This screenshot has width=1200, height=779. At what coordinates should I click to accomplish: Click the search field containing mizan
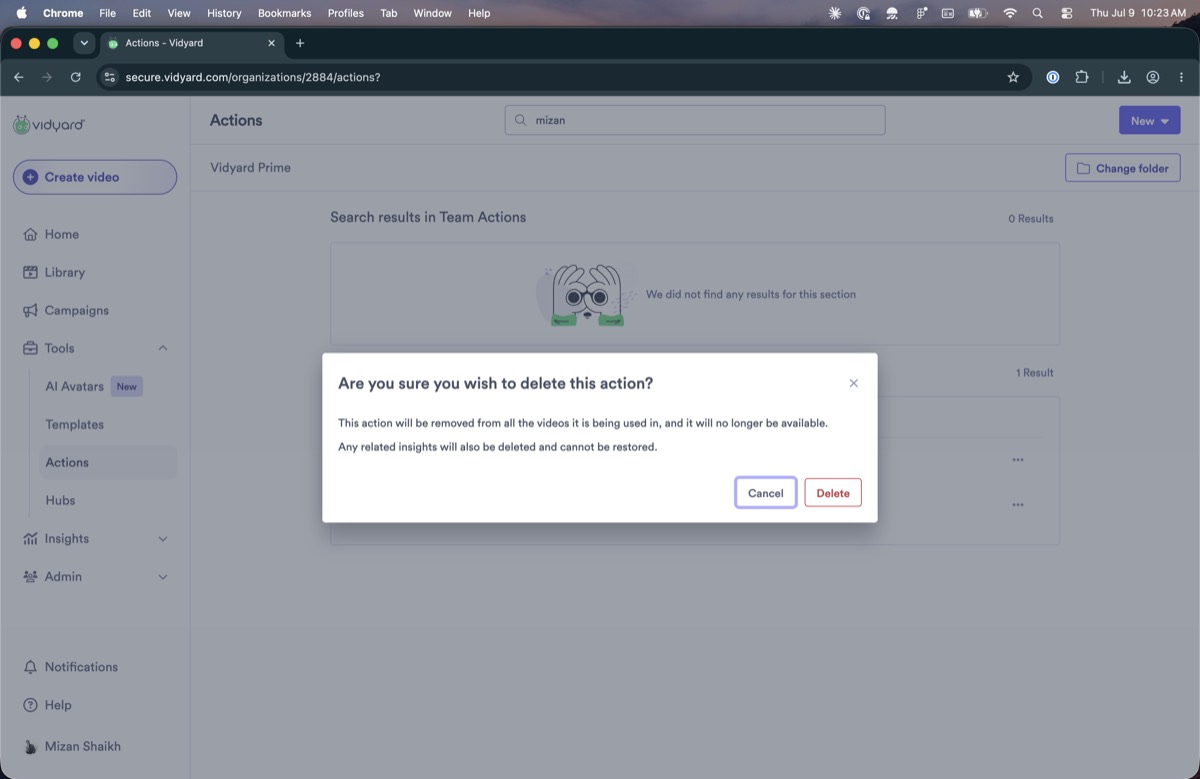click(695, 120)
